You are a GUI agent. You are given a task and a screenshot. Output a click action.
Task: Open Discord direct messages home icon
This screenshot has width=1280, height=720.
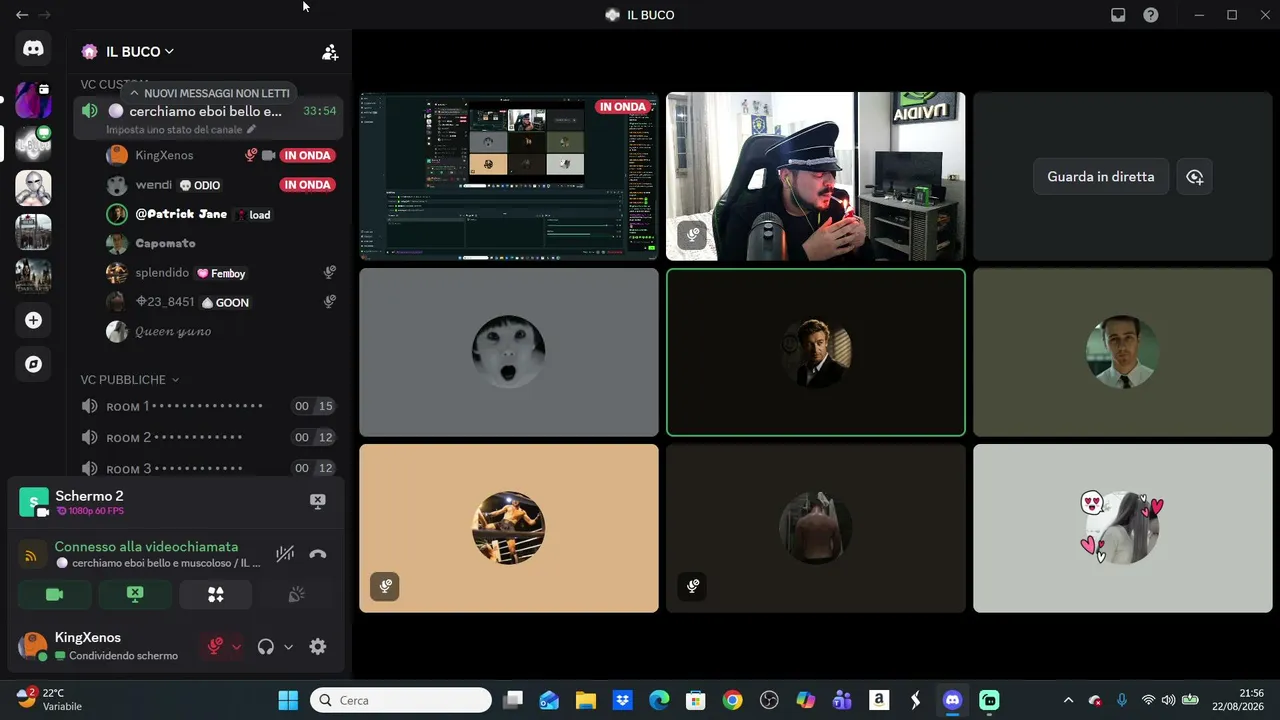[x=33, y=49]
